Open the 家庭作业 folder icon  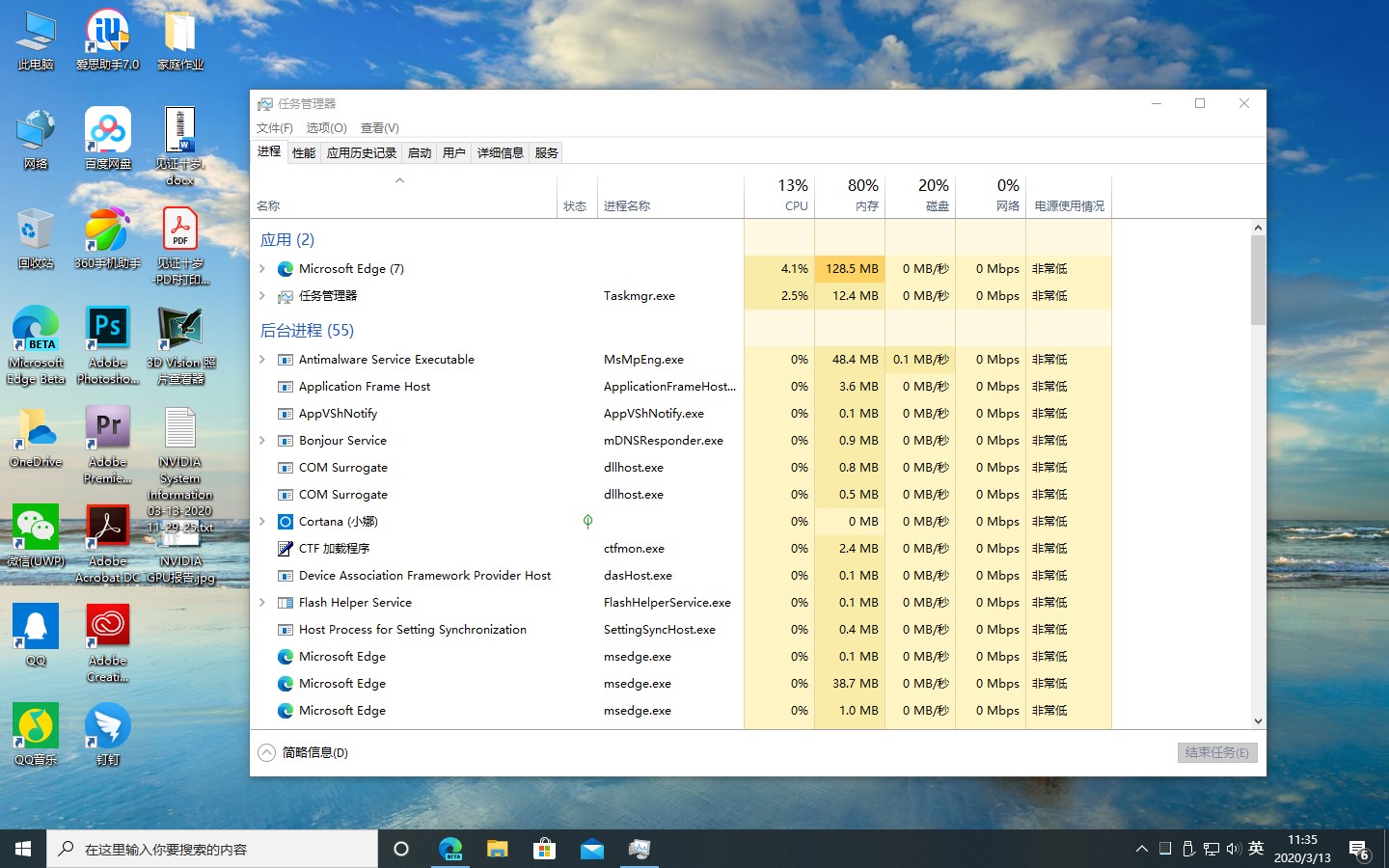pyautogui.click(x=180, y=41)
